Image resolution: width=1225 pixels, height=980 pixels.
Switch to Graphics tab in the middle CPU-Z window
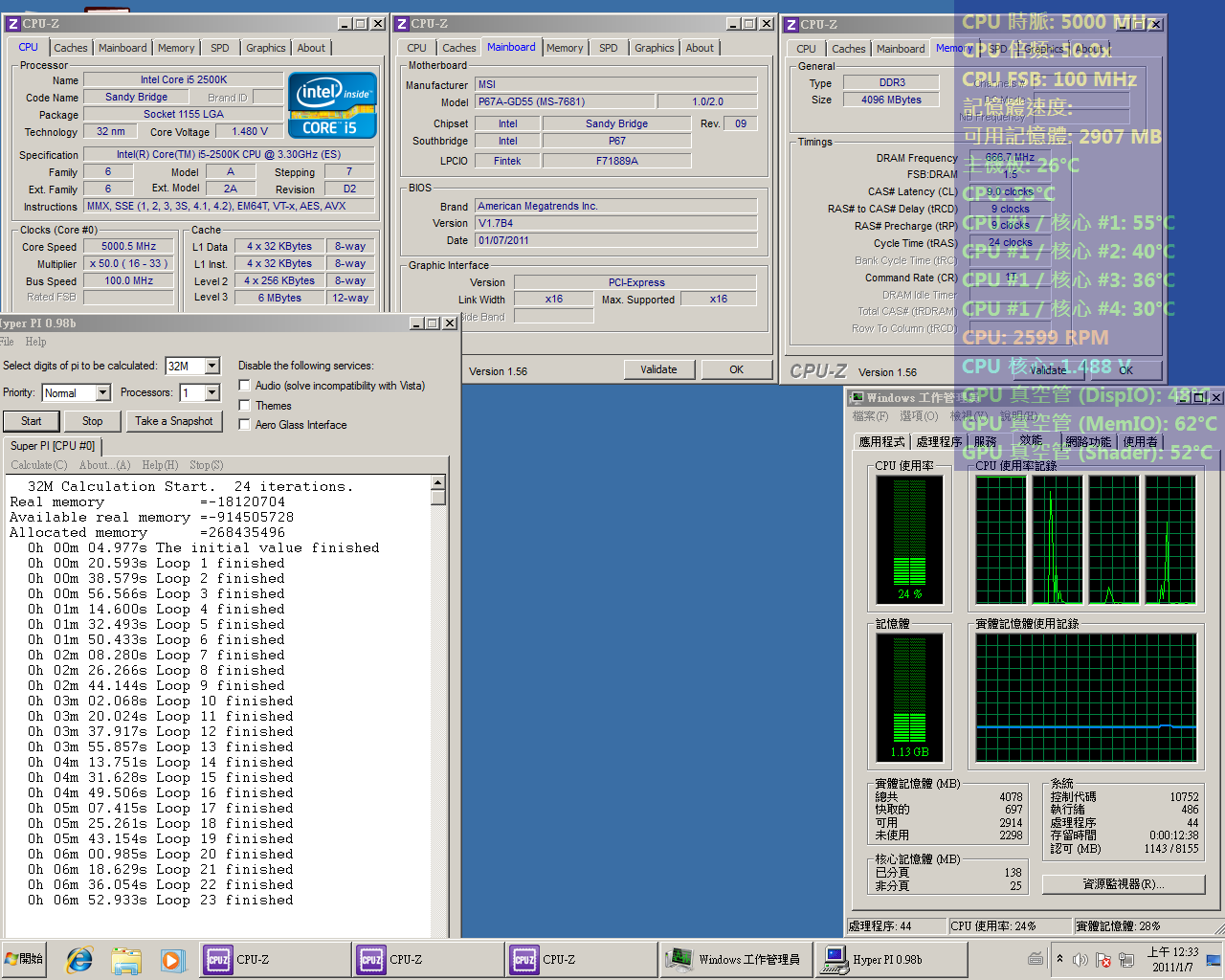pos(655,48)
